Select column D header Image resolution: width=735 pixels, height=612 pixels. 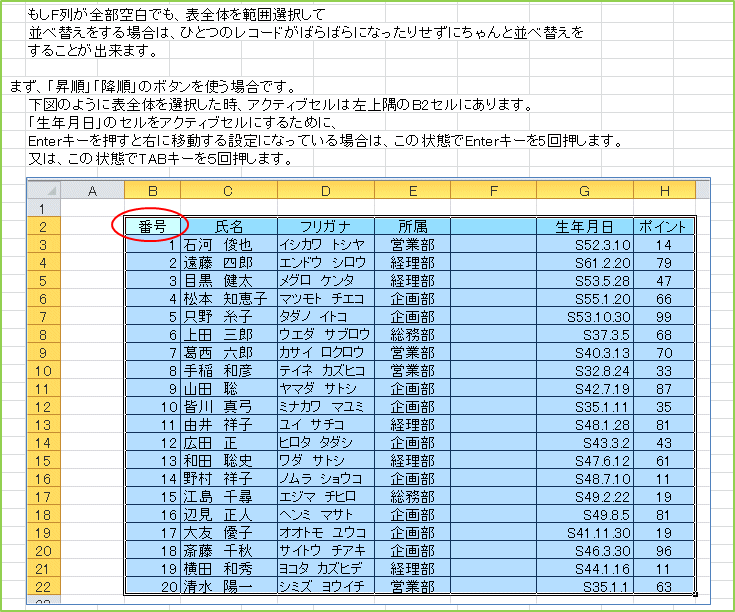(326, 190)
